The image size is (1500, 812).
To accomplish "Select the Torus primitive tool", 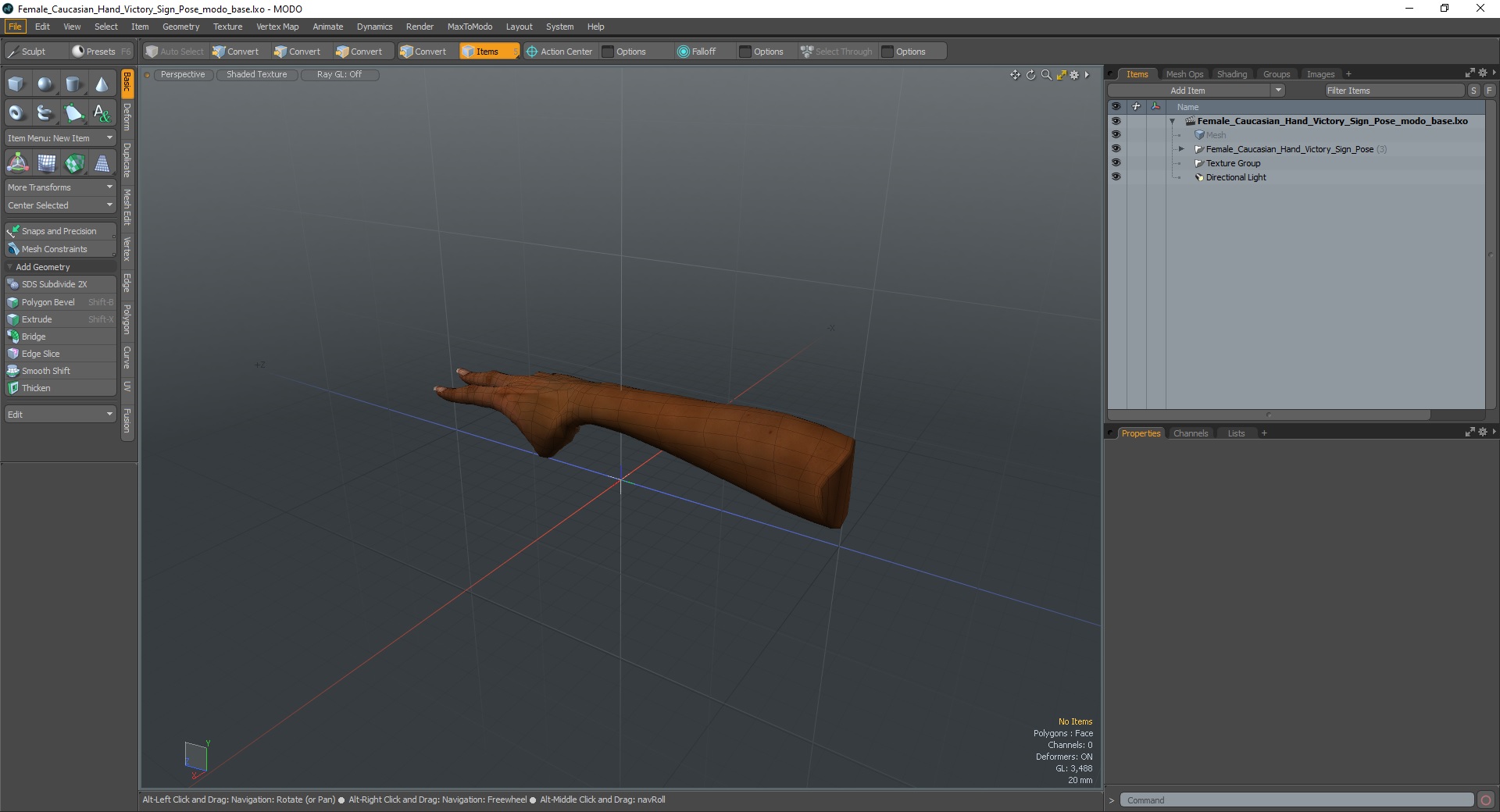I will pyautogui.click(x=16, y=113).
